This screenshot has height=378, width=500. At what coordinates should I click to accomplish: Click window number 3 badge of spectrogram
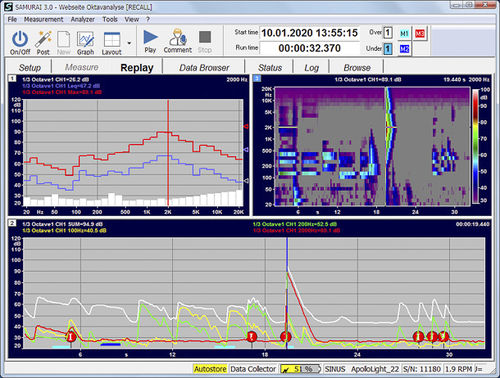257,78
